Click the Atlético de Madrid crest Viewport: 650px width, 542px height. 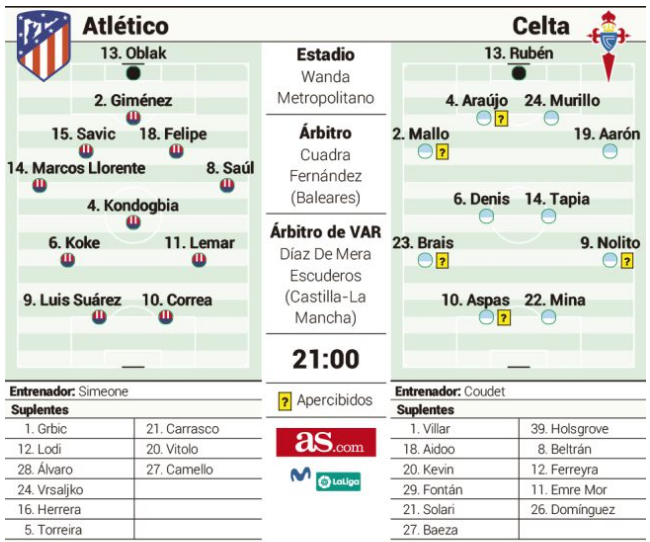tap(44, 46)
